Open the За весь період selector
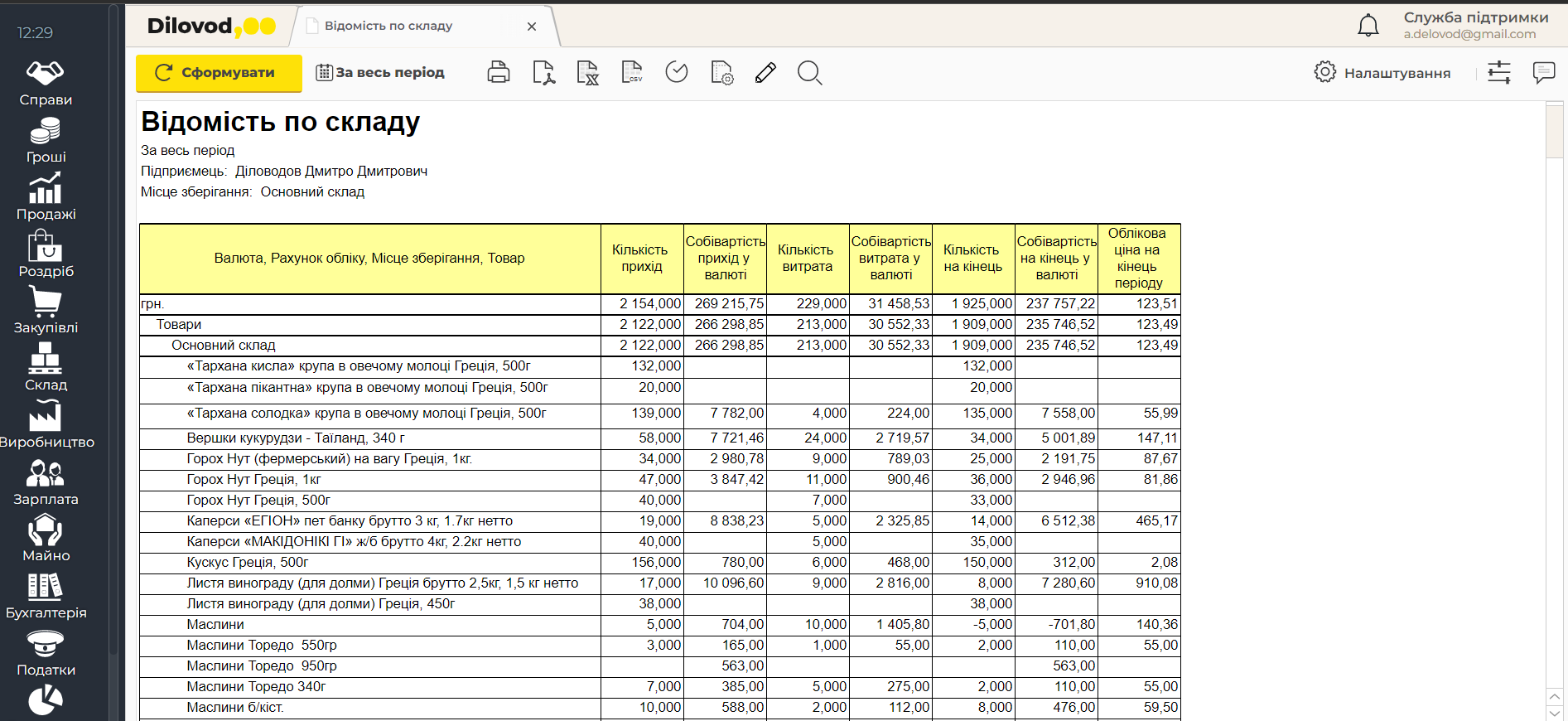 380,73
